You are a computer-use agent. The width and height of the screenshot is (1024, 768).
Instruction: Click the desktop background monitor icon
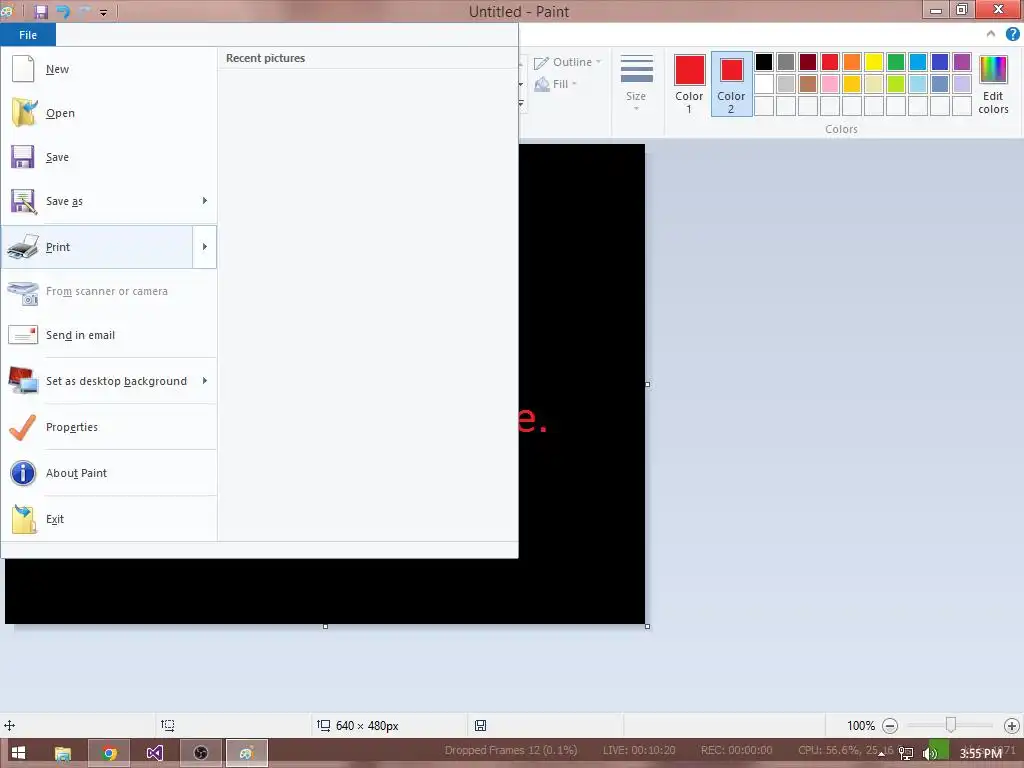coord(23,381)
